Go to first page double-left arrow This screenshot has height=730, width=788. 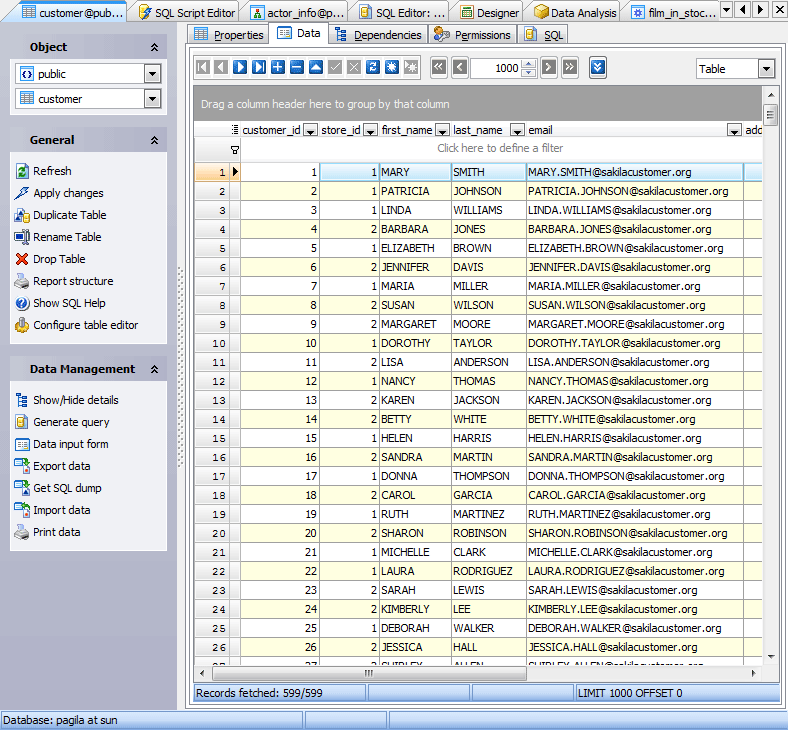(x=439, y=67)
